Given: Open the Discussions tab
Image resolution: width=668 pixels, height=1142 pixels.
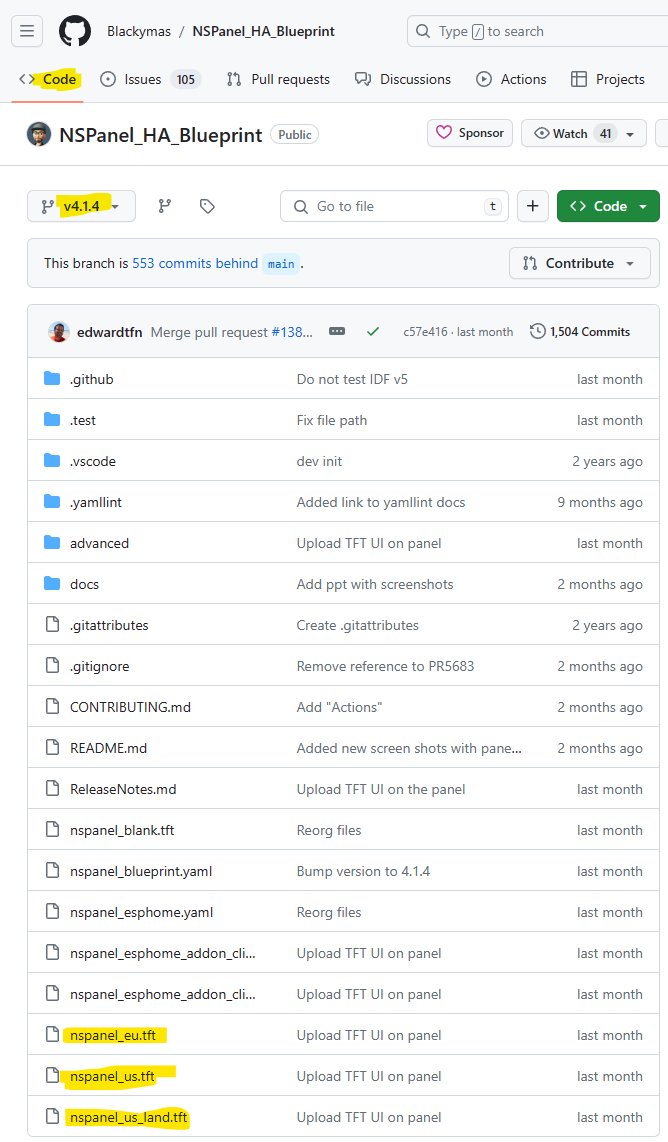Looking at the screenshot, I should click(x=403, y=79).
